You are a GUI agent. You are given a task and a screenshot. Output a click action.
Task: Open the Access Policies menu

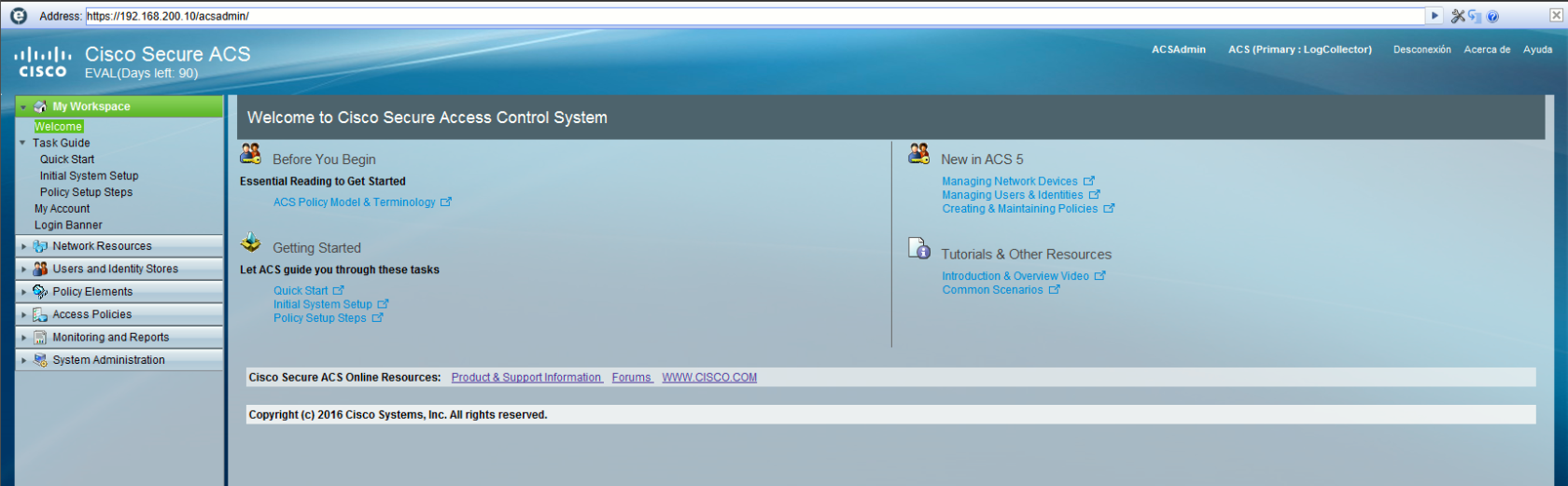tap(119, 314)
